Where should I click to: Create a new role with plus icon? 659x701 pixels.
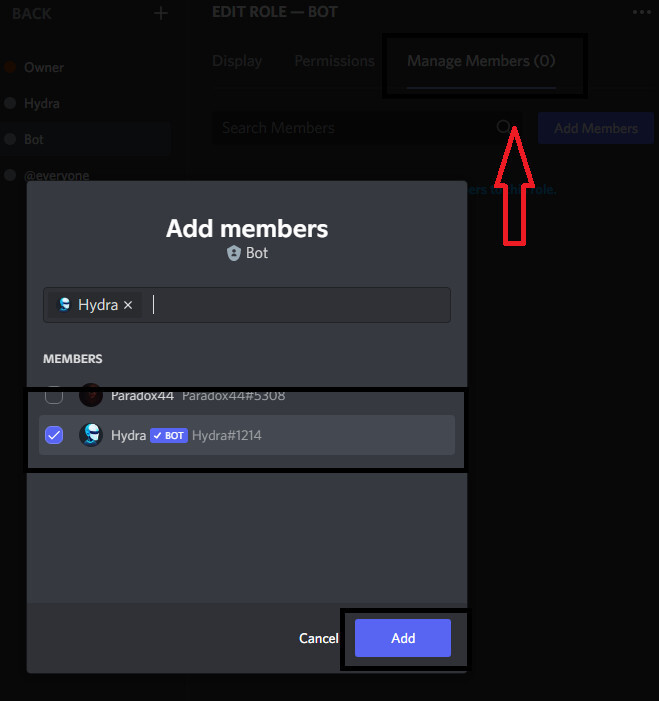(161, 13)
